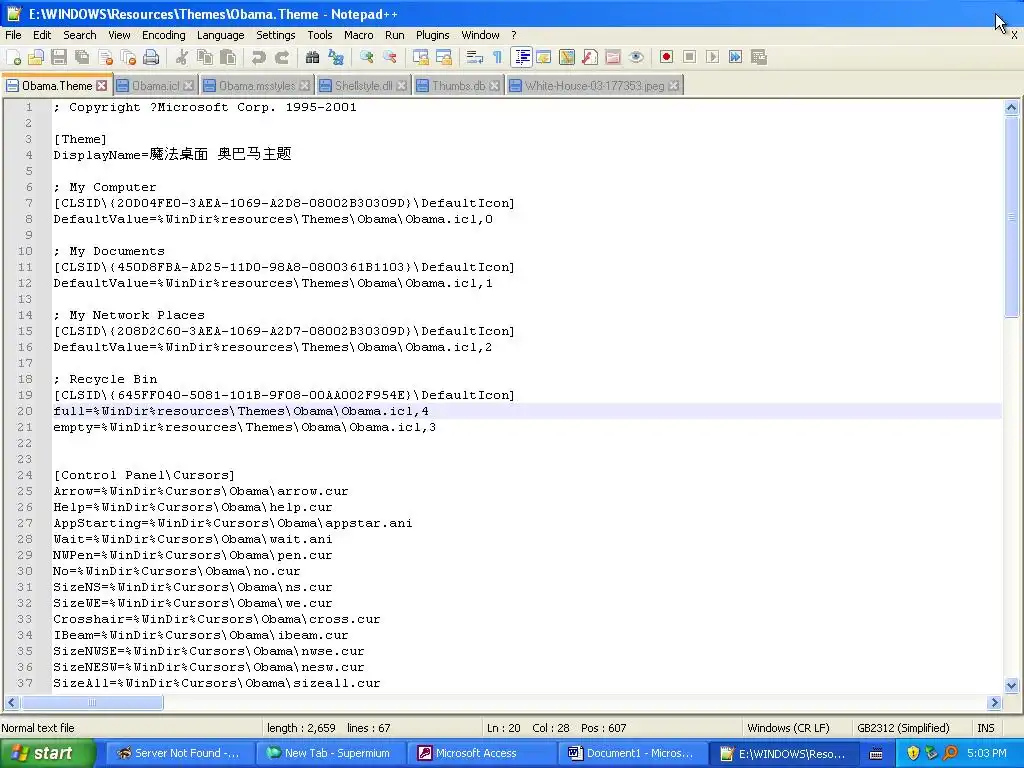This screenshot has height=768, width=1024.
Task: Open the Edit menu
Action: coord(42,35)
